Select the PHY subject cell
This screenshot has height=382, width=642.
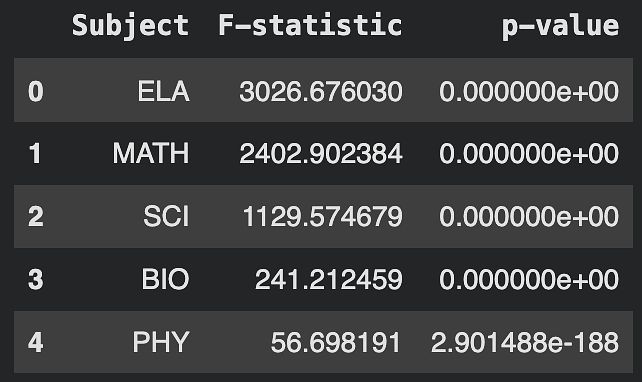pos(161,342)
